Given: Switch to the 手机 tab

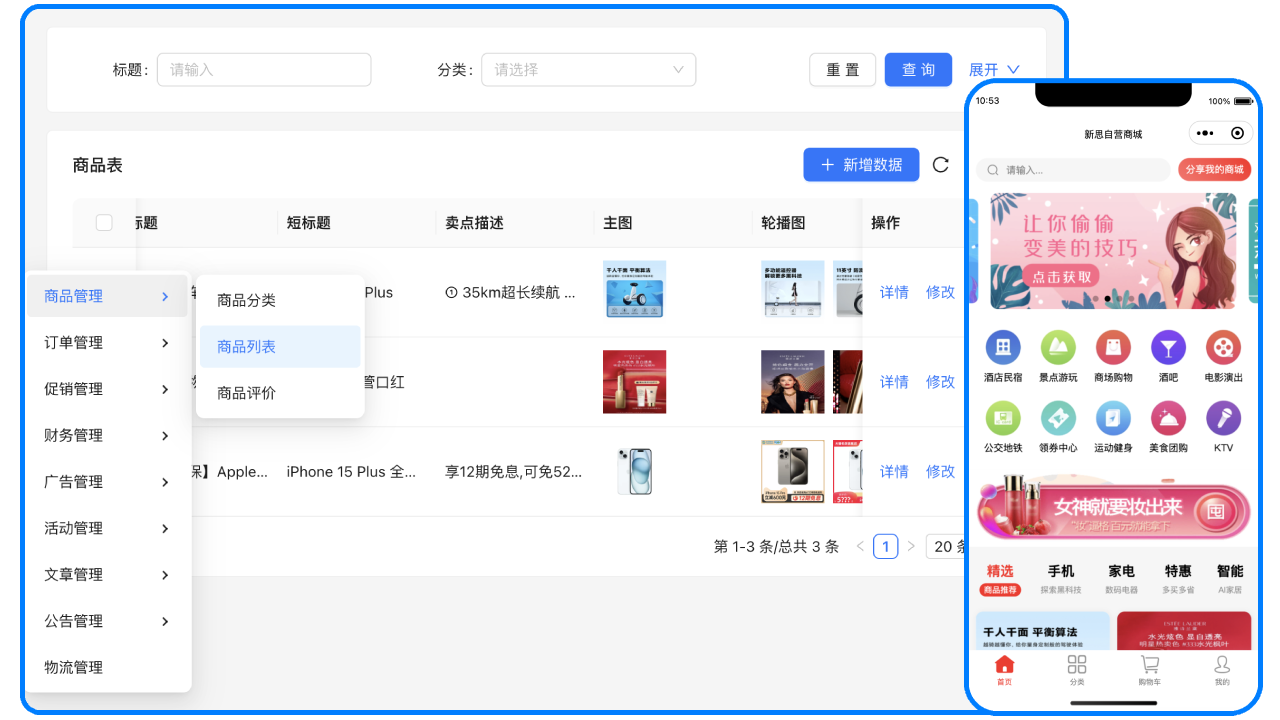Looking at the screenshot, I should tap(1061, 572).
